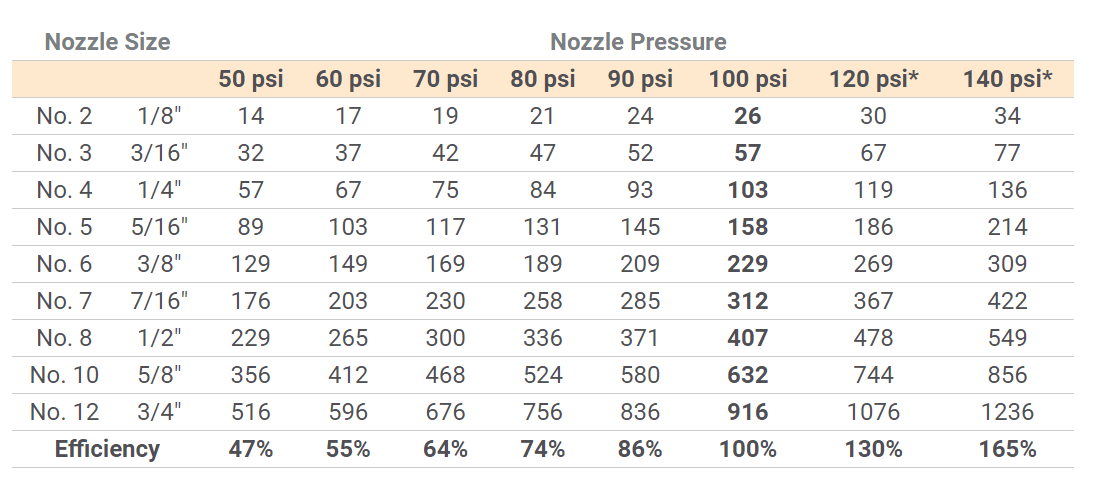
Task: Select the Efficiency row label
Action: (x=107, y=449)
